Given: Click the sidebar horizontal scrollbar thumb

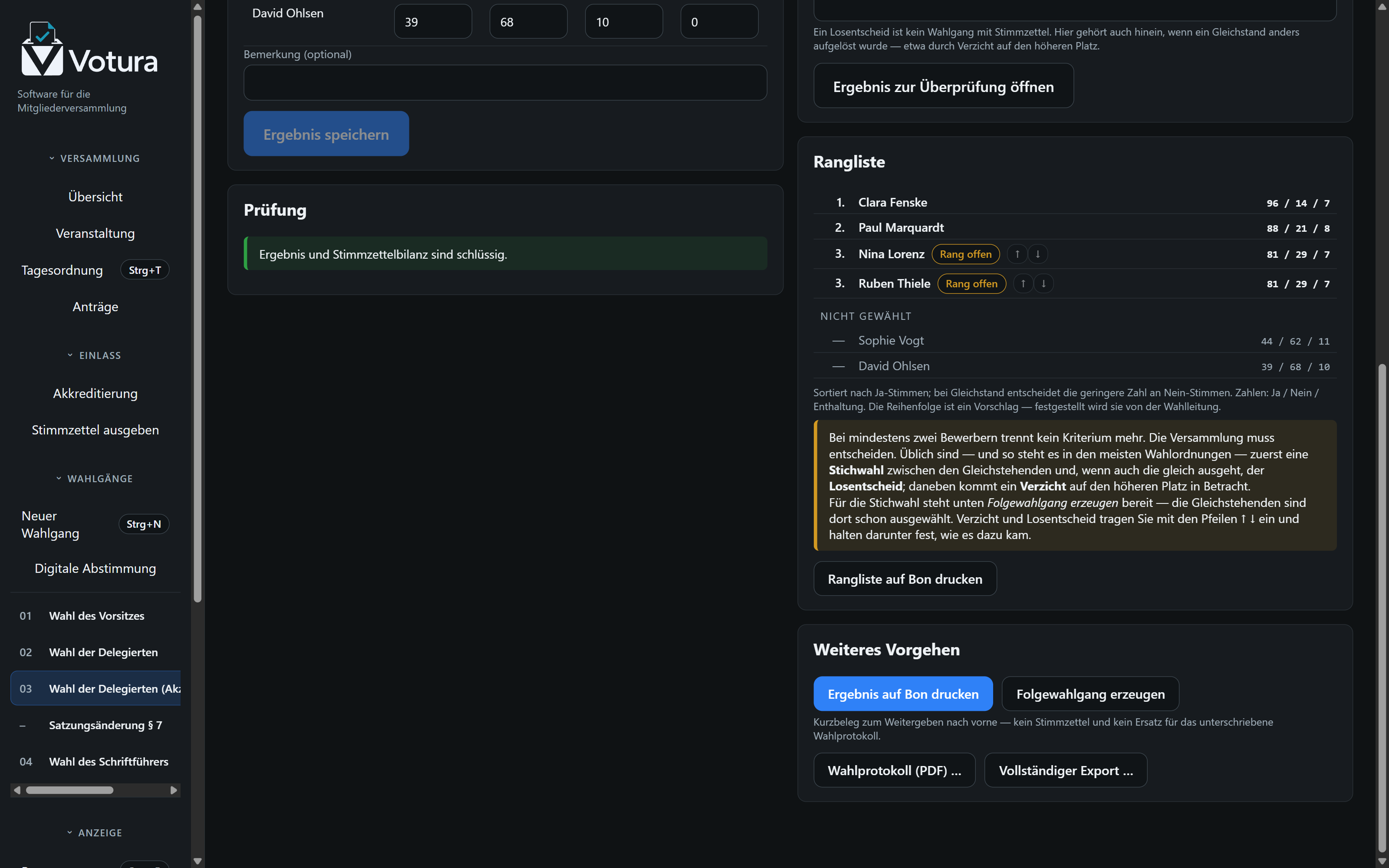Looking at the screenshot, I should click(69, 790).
